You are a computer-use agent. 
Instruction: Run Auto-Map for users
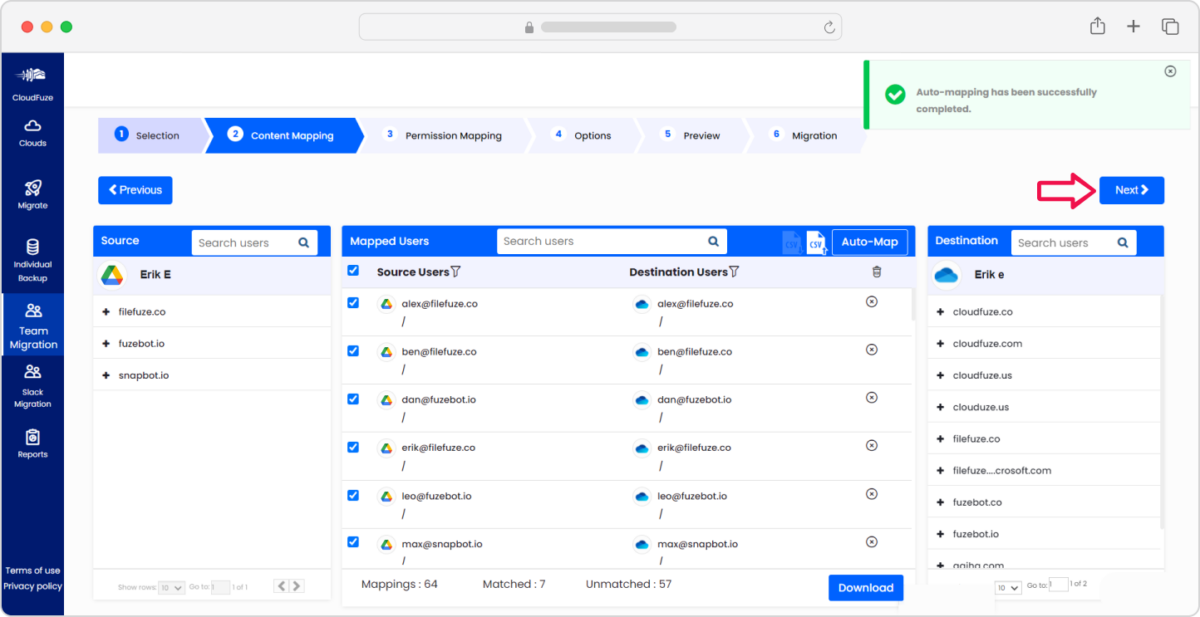[870, 242]
